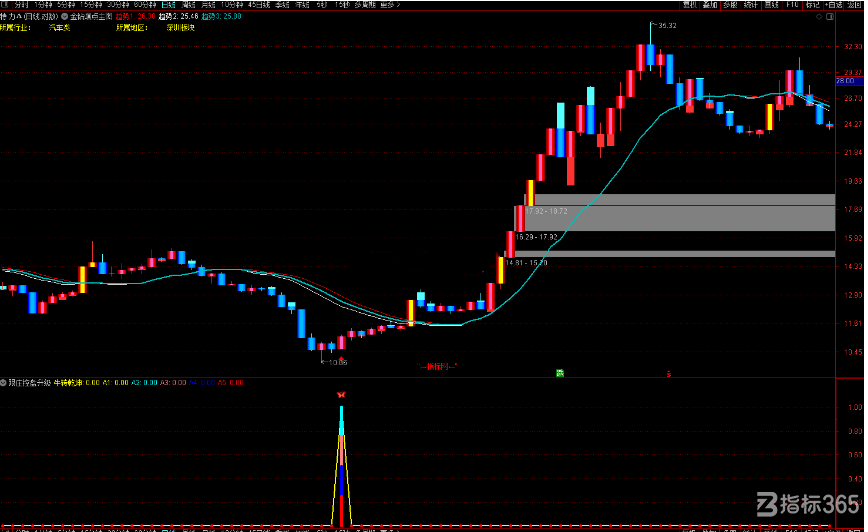The image size is (868, 532).
Task: Click the red 捕捉网 annotation text
Action: click(x=437, y=366)
